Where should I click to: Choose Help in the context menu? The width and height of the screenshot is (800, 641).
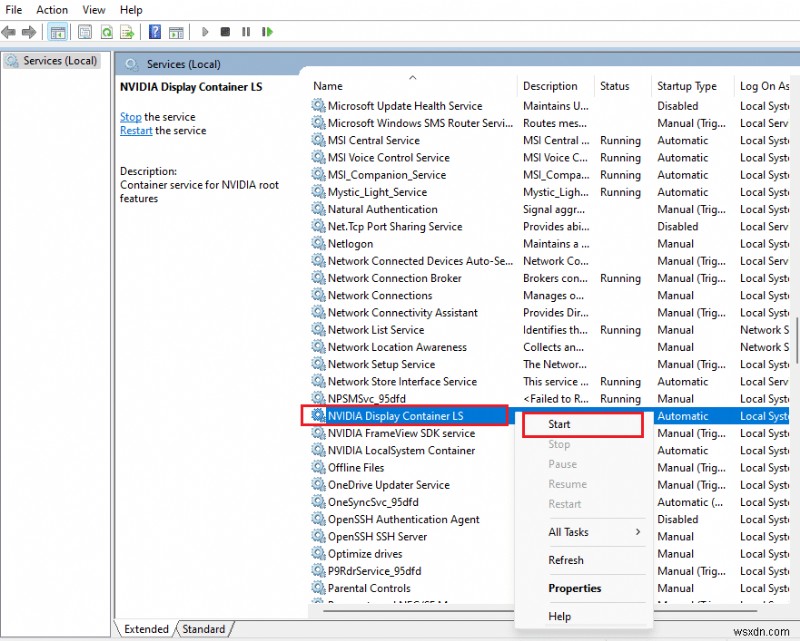[x=585, y=616]
